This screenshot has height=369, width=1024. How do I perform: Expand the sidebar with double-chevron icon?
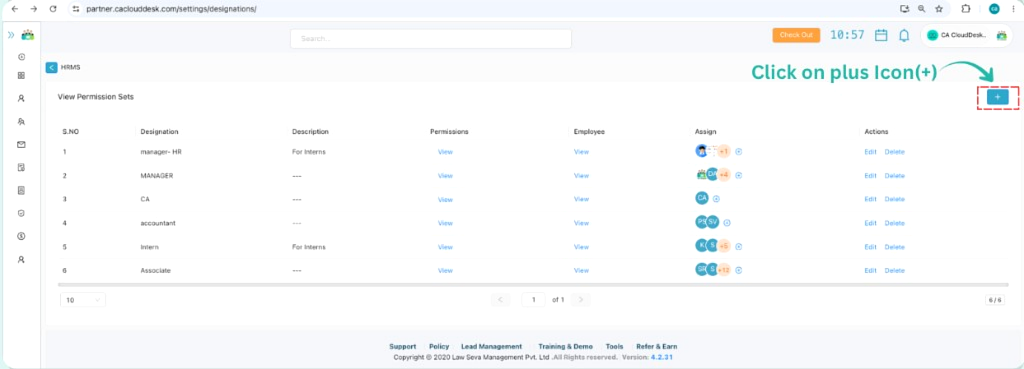(x=11, y=35)
